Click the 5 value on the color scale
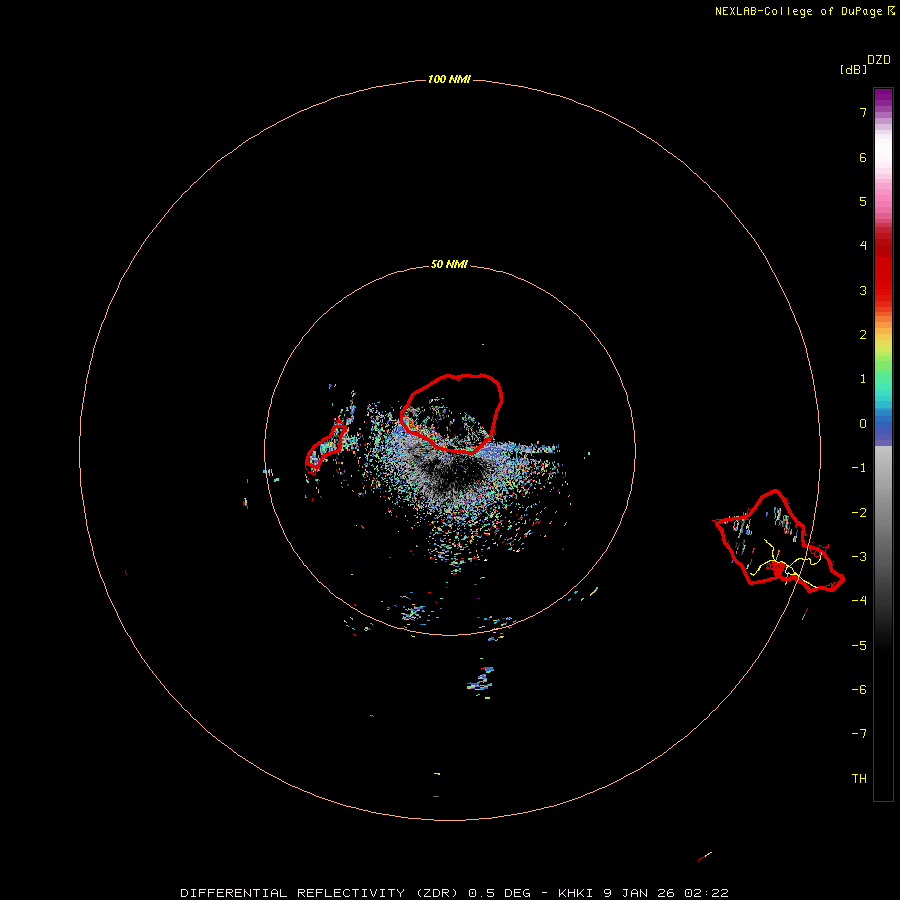900x900 pixels. click(x=863, y=201)
